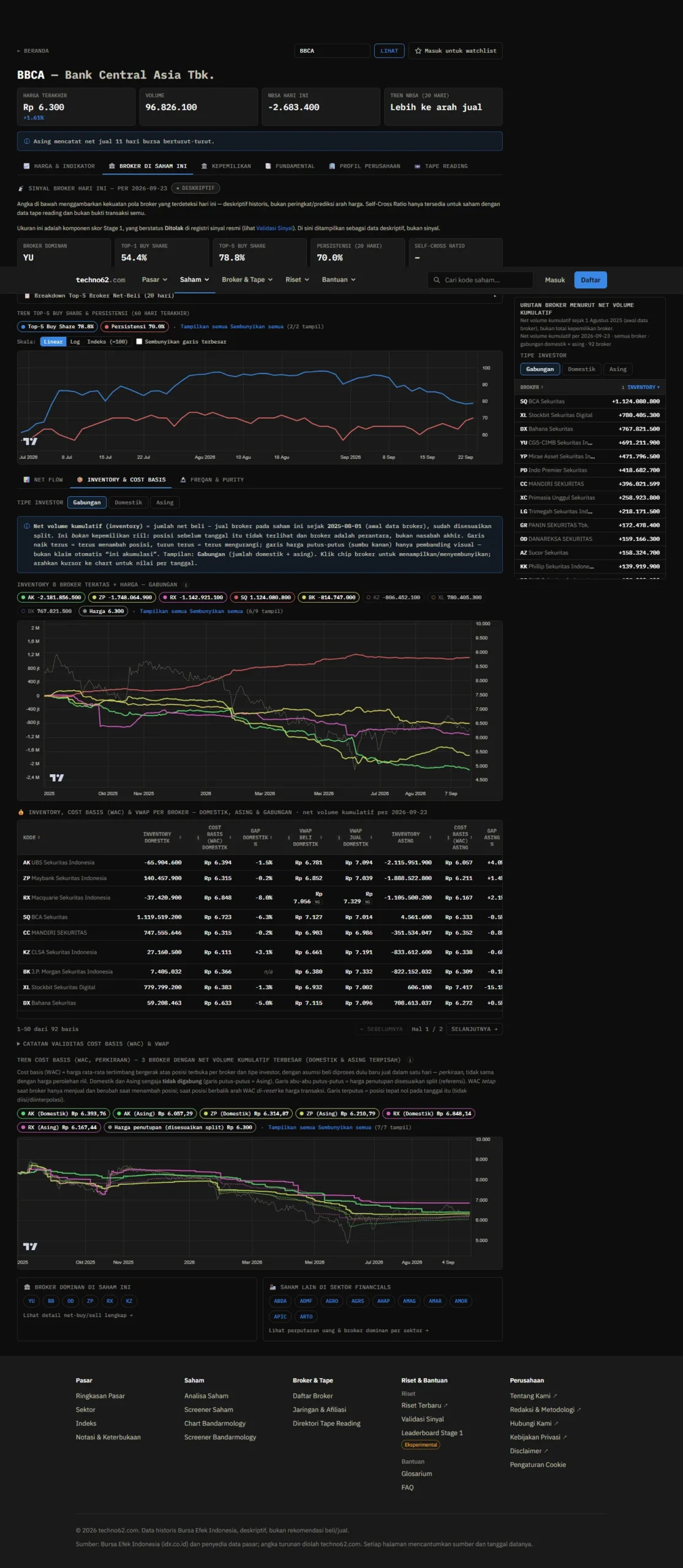The width and height of the screenshot is (683, 1568).
Task: Click the Fundamental tab icon
Action: 268,166
